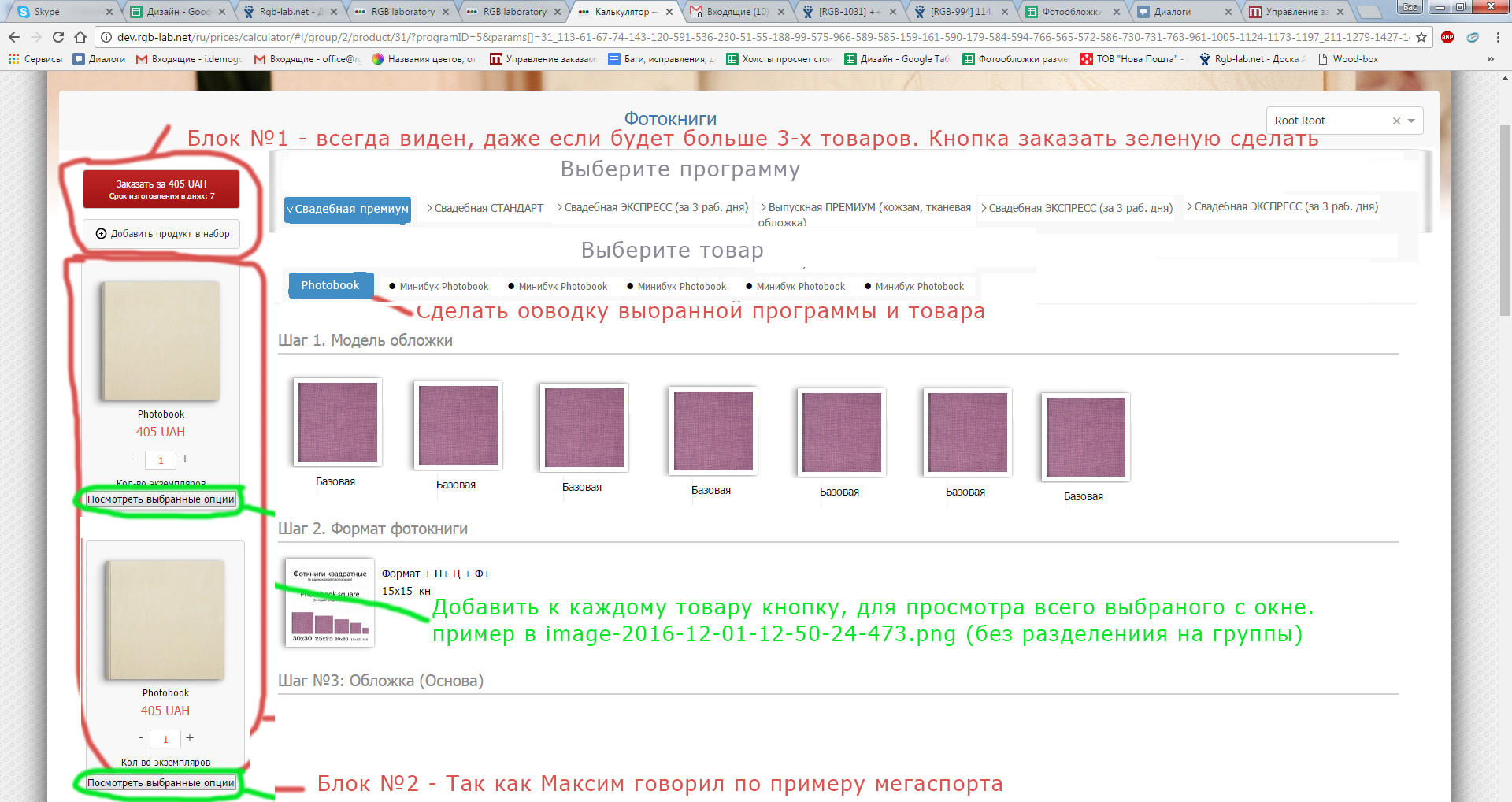Clear the Root Root selection with the X
This screenshot has width=1512, height=802.
[1396, 121]
